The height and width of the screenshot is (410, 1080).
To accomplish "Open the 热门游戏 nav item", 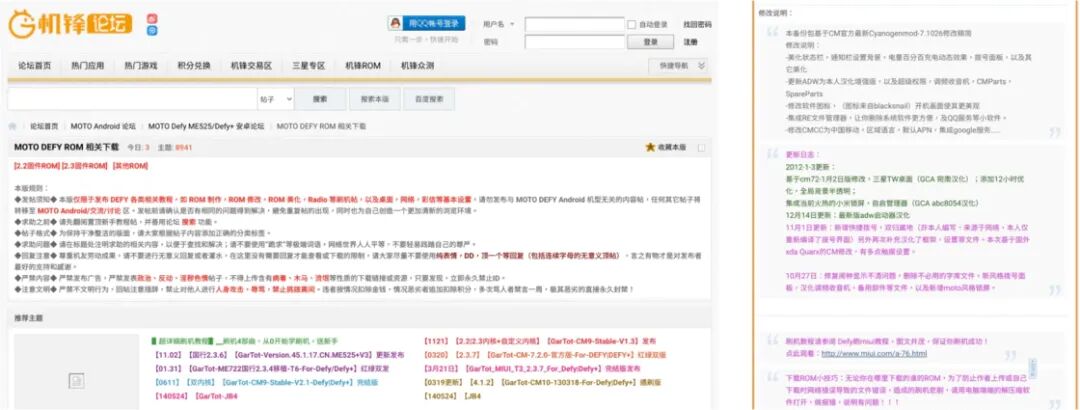I will tap(141, 66).
